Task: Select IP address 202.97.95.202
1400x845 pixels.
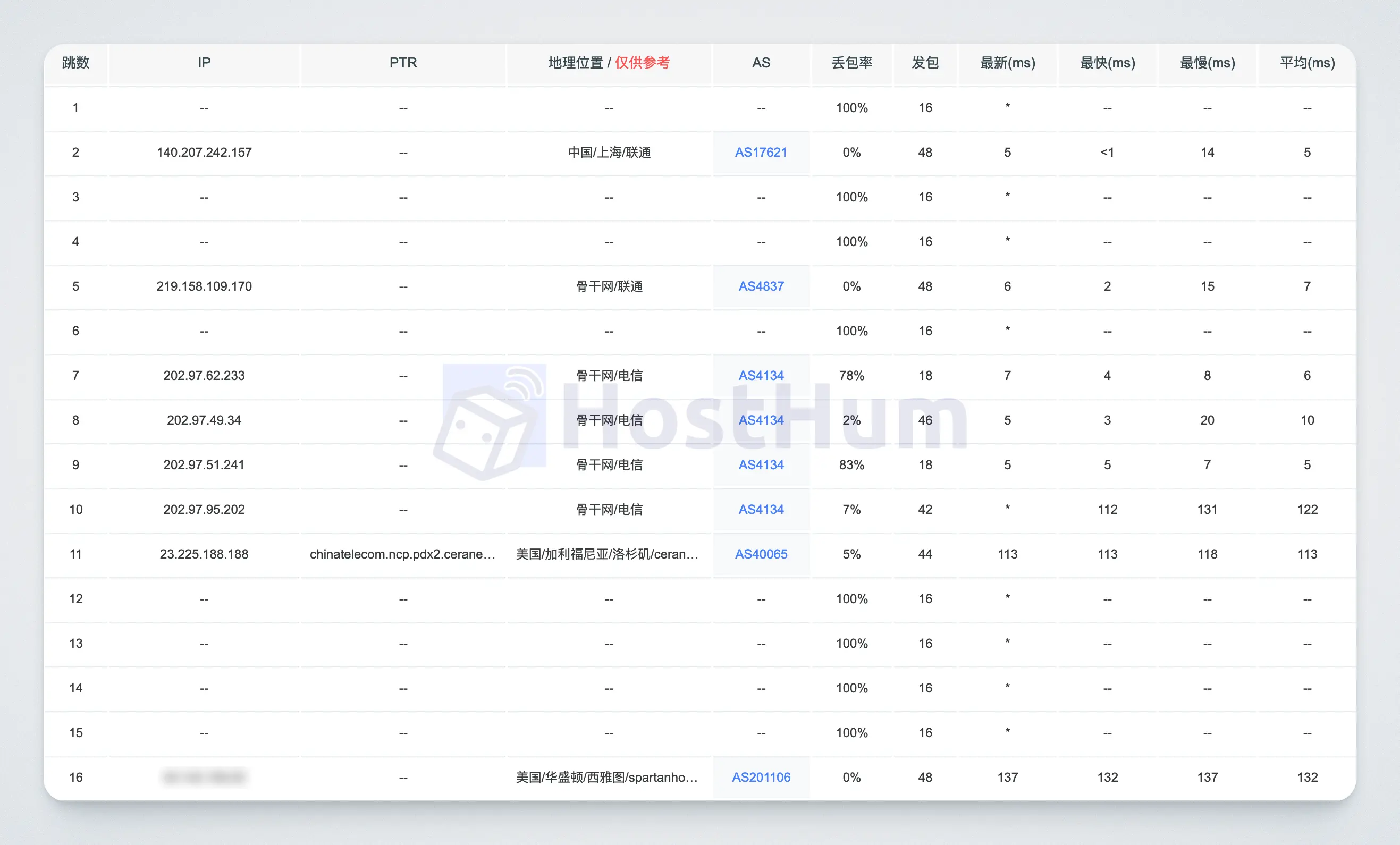Action: point(204,509)
